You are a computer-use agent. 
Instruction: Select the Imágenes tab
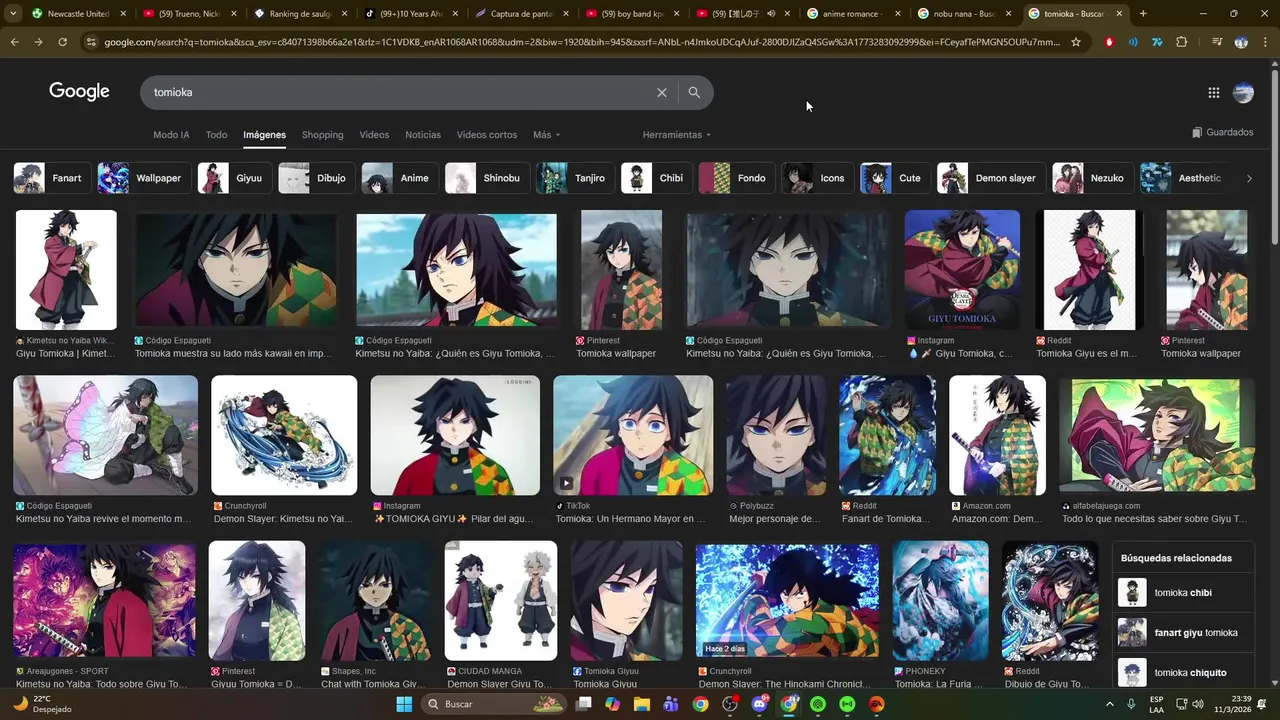(x=264, y=135)
